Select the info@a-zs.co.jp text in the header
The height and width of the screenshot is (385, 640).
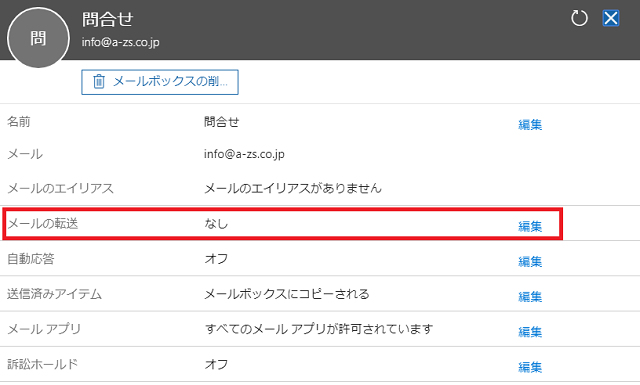pyautogui.click(x=120, y=42)
